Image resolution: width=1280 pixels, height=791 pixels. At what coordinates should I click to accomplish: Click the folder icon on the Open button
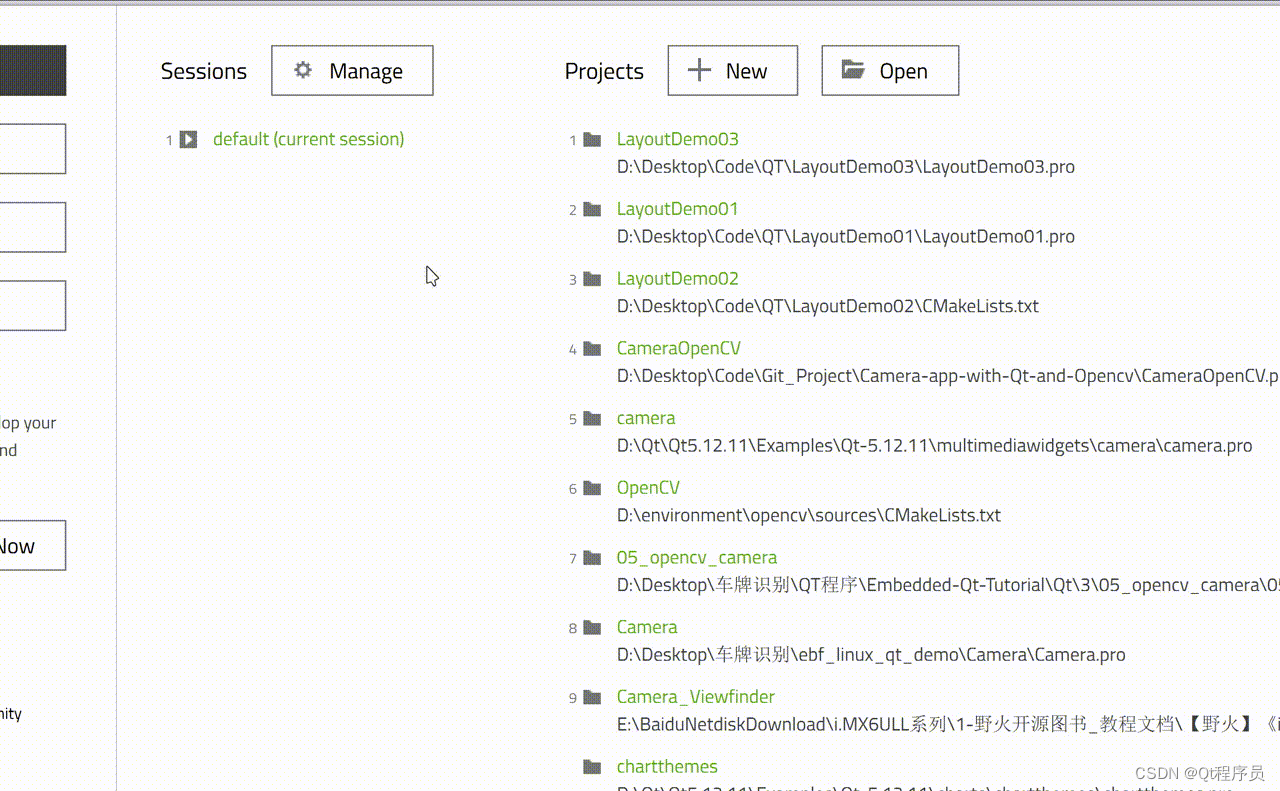pos(852,70)
